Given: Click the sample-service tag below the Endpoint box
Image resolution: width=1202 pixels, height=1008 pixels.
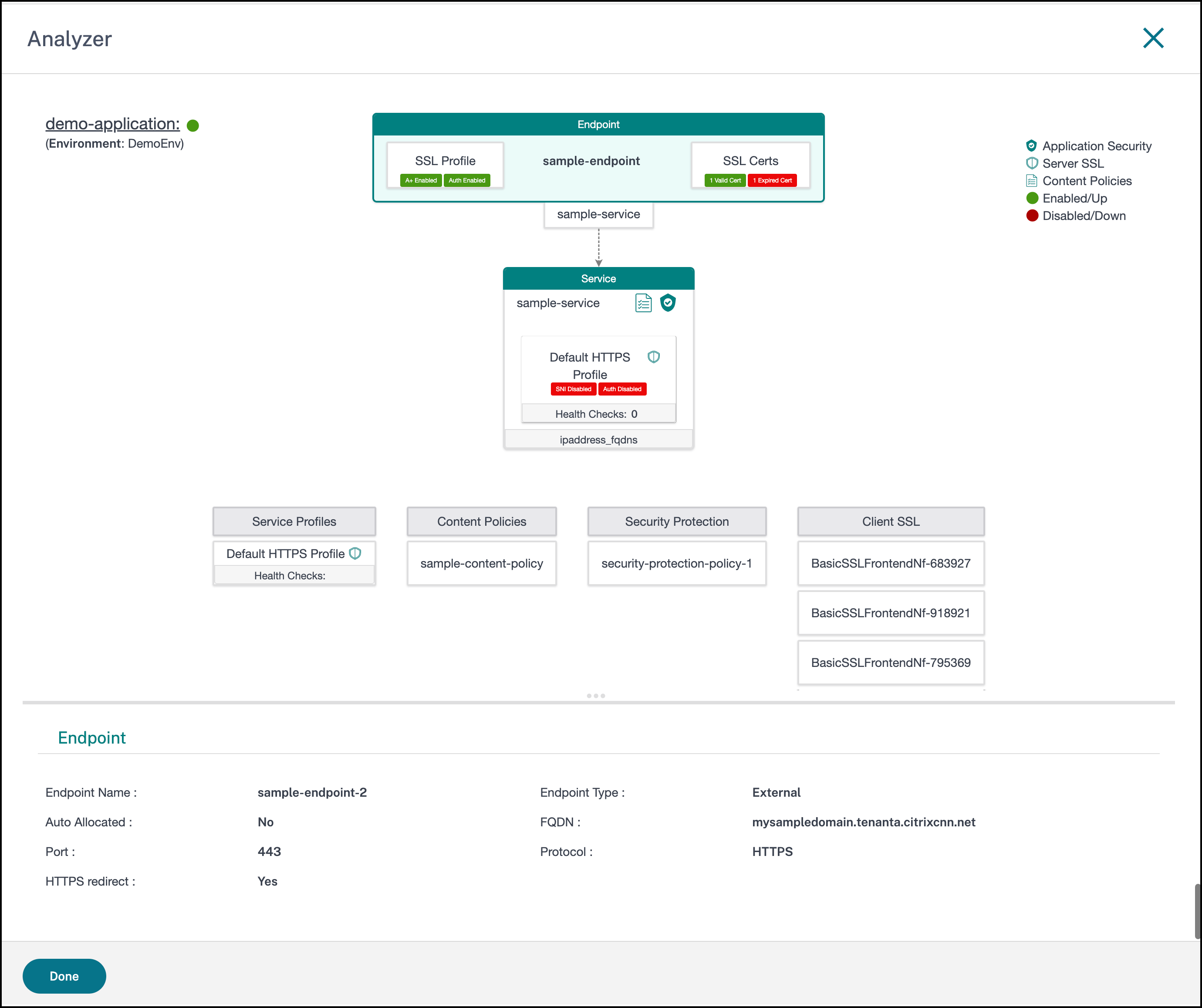Looking at the screenshot, I should (x=598, y=215).
